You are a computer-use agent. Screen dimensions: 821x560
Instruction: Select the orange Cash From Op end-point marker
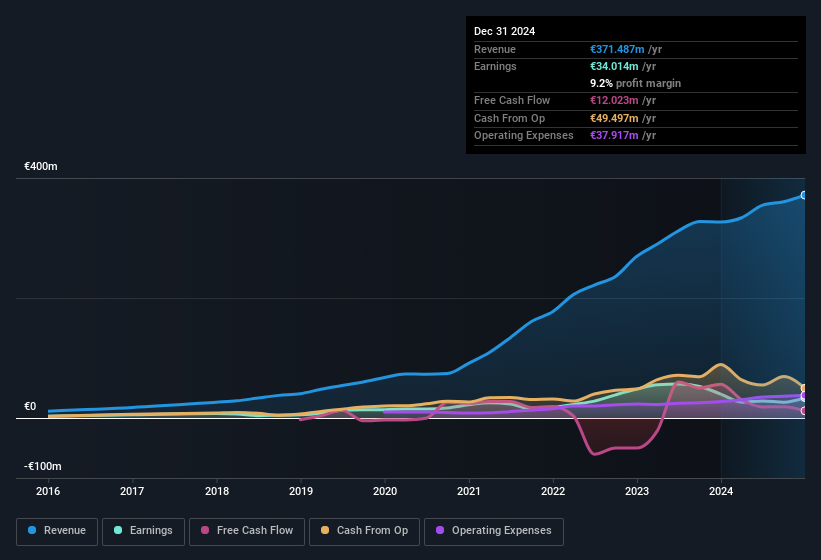pos(803,388)
